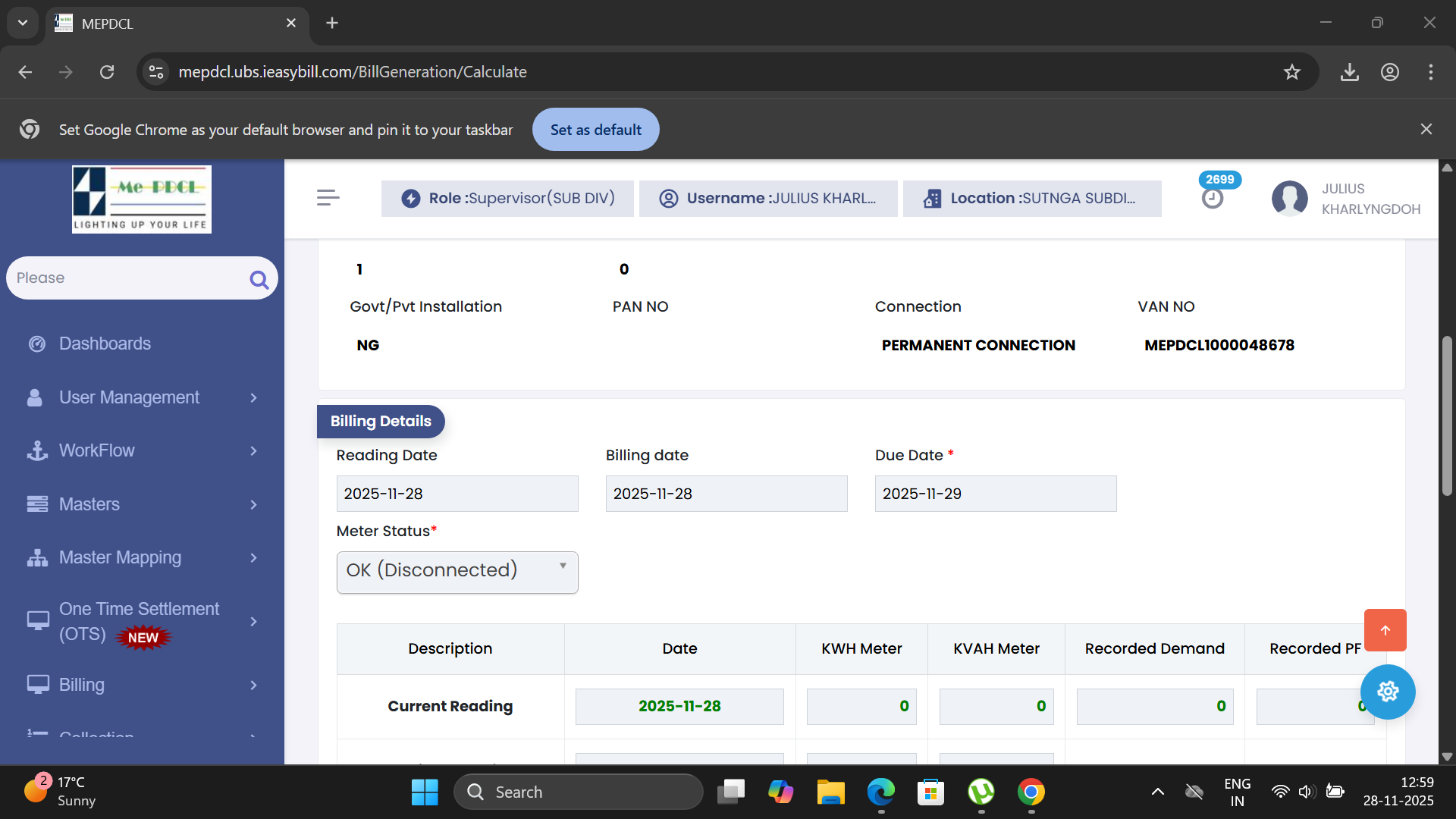1456x819 pixels.
Task: Open File Explorer from the Windows taskbar
Action: pyautogui.click(x=830, y=792)
